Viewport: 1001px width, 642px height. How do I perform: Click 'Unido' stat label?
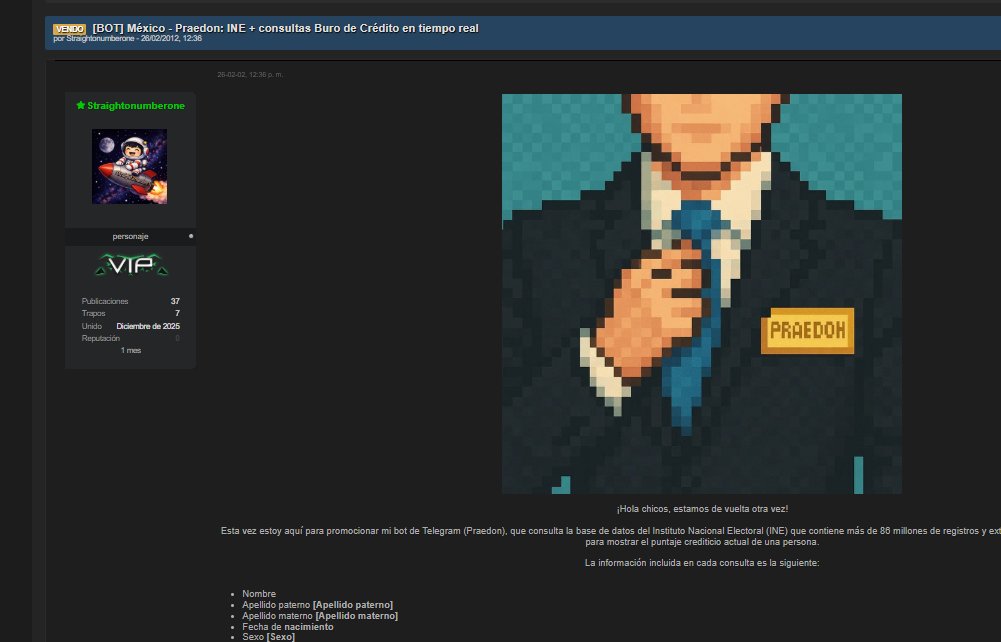coord(91,326)
